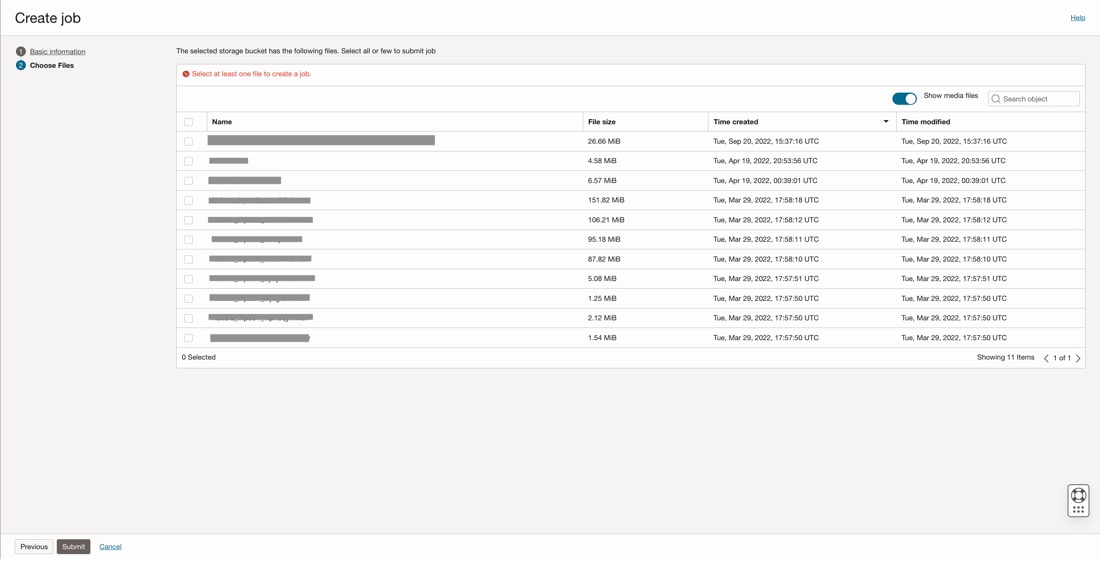Open Basic information step
The image size is (1100, 562).
click(x=57, y=51)
